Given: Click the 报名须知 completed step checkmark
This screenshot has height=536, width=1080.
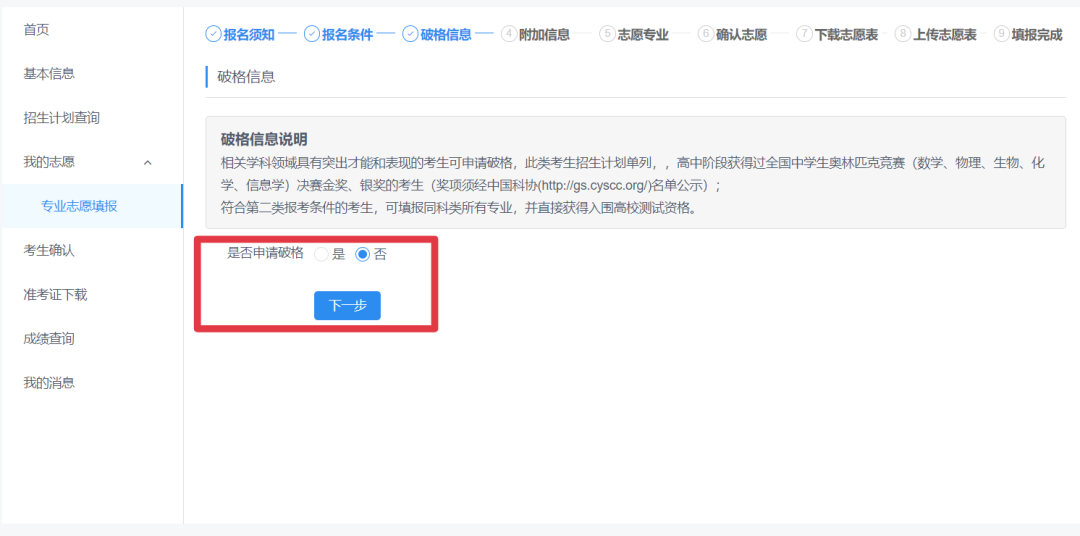Looking at the screenshot, I should (x=214, y=34).
